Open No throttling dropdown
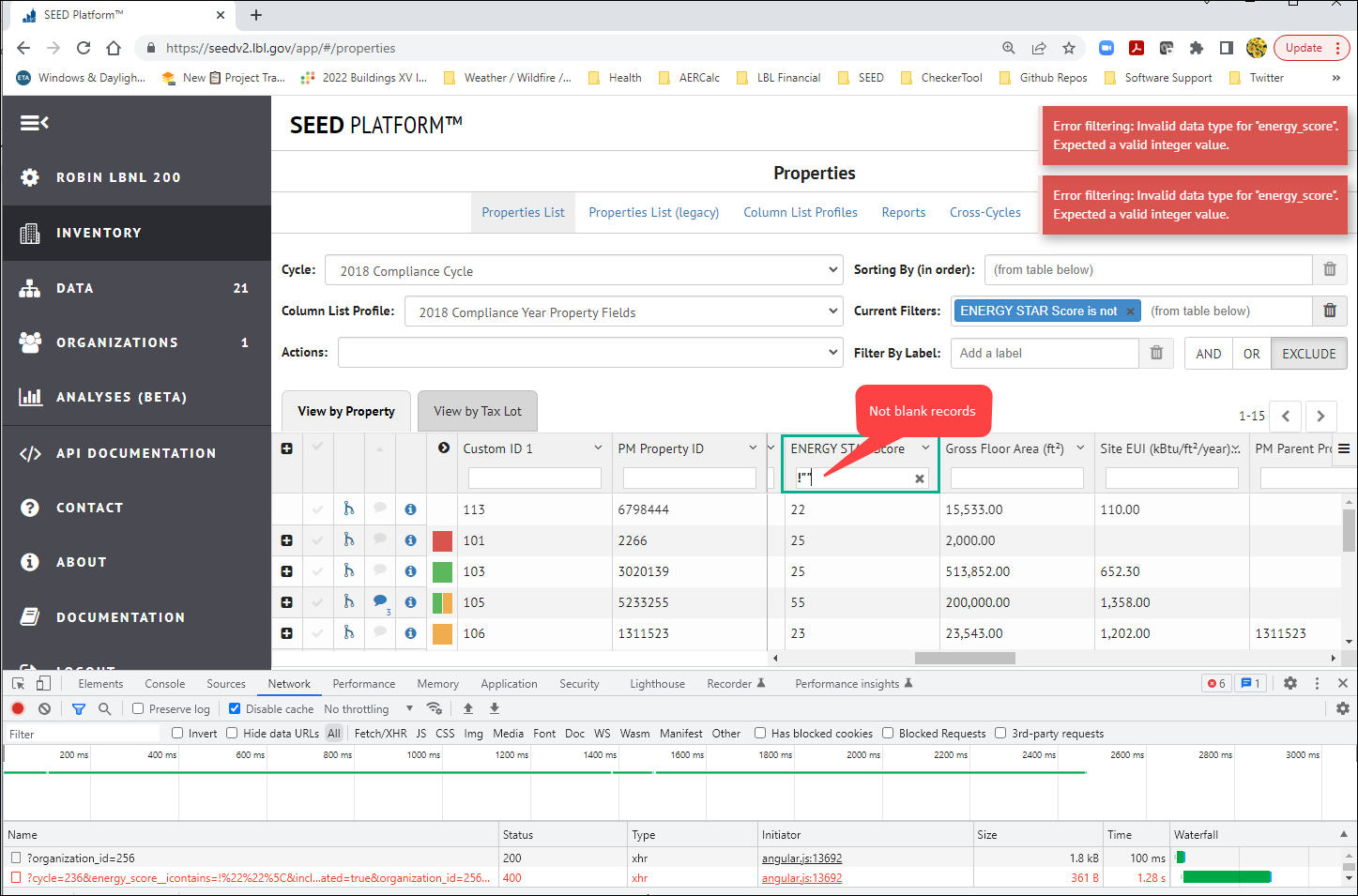This screenshot has width=1358, height=896. [x=368, y=708]
